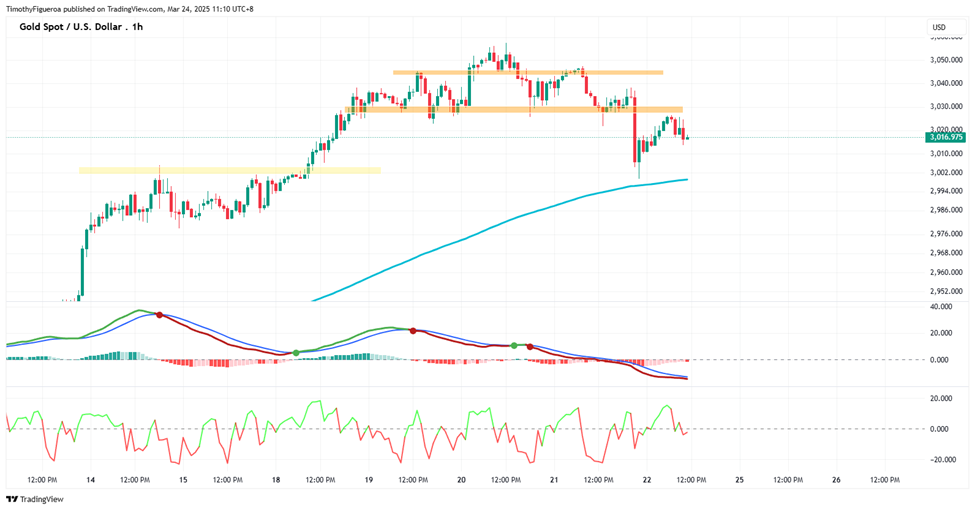Click the cyan moving average line
Screen dimensions: 975x510
coord(497,225)
